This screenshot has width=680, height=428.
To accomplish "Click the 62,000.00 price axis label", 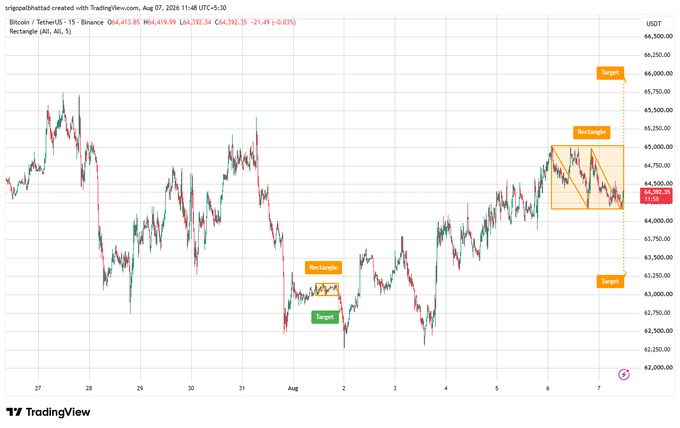I will [658, 368].
